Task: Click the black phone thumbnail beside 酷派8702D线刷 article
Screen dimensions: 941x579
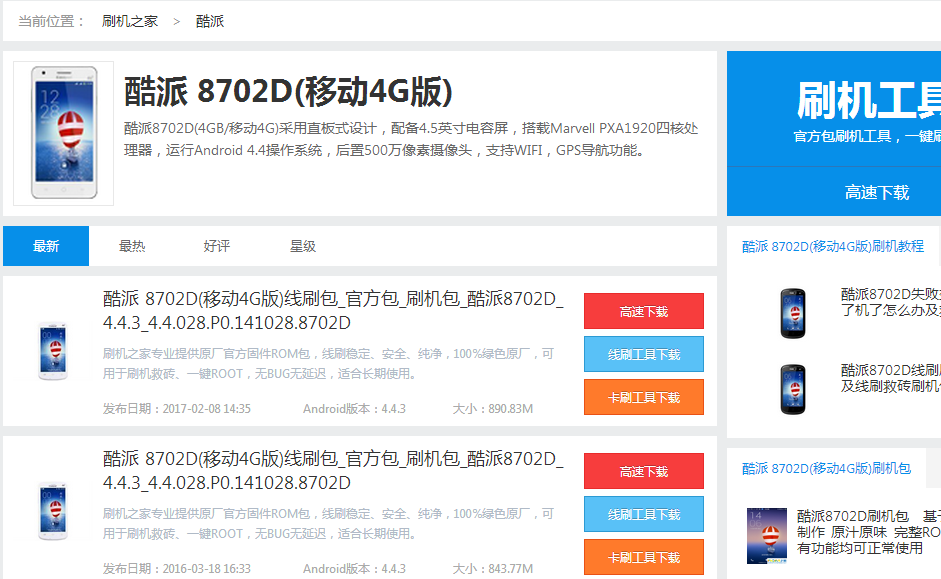Action: pyautogui.click(x=793, y=389)
